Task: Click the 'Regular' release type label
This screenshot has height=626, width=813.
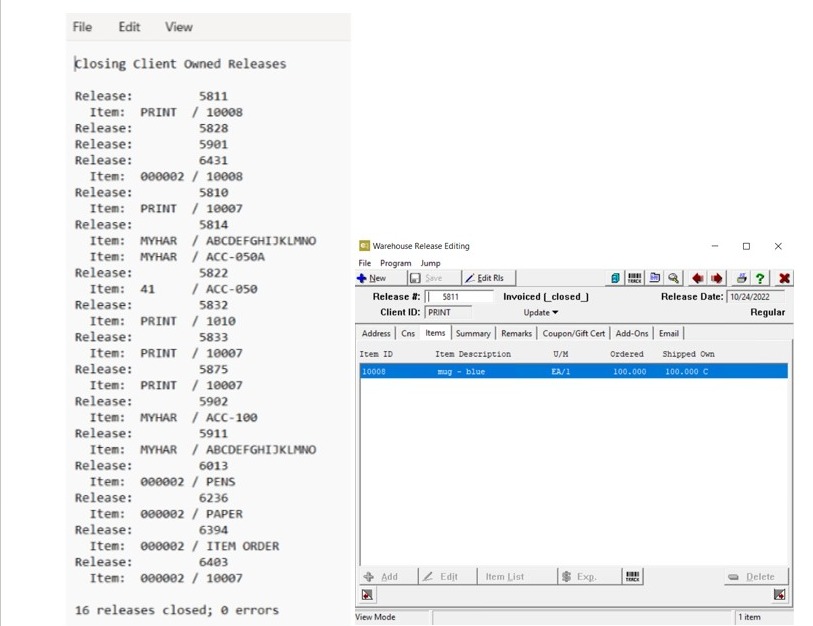Action: [x=767, y=312]
